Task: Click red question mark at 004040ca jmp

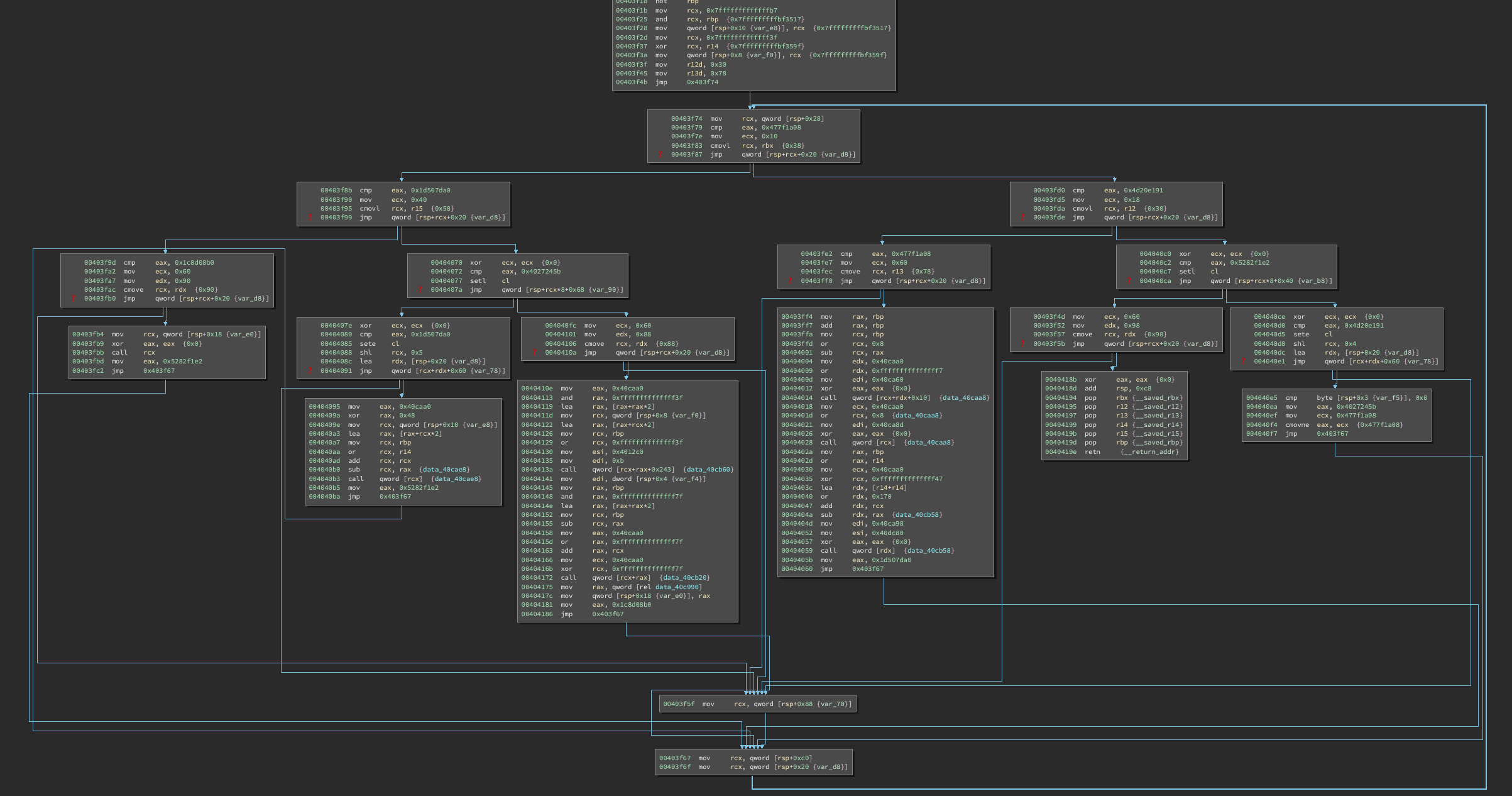Action: click(x=1129, y=281)
